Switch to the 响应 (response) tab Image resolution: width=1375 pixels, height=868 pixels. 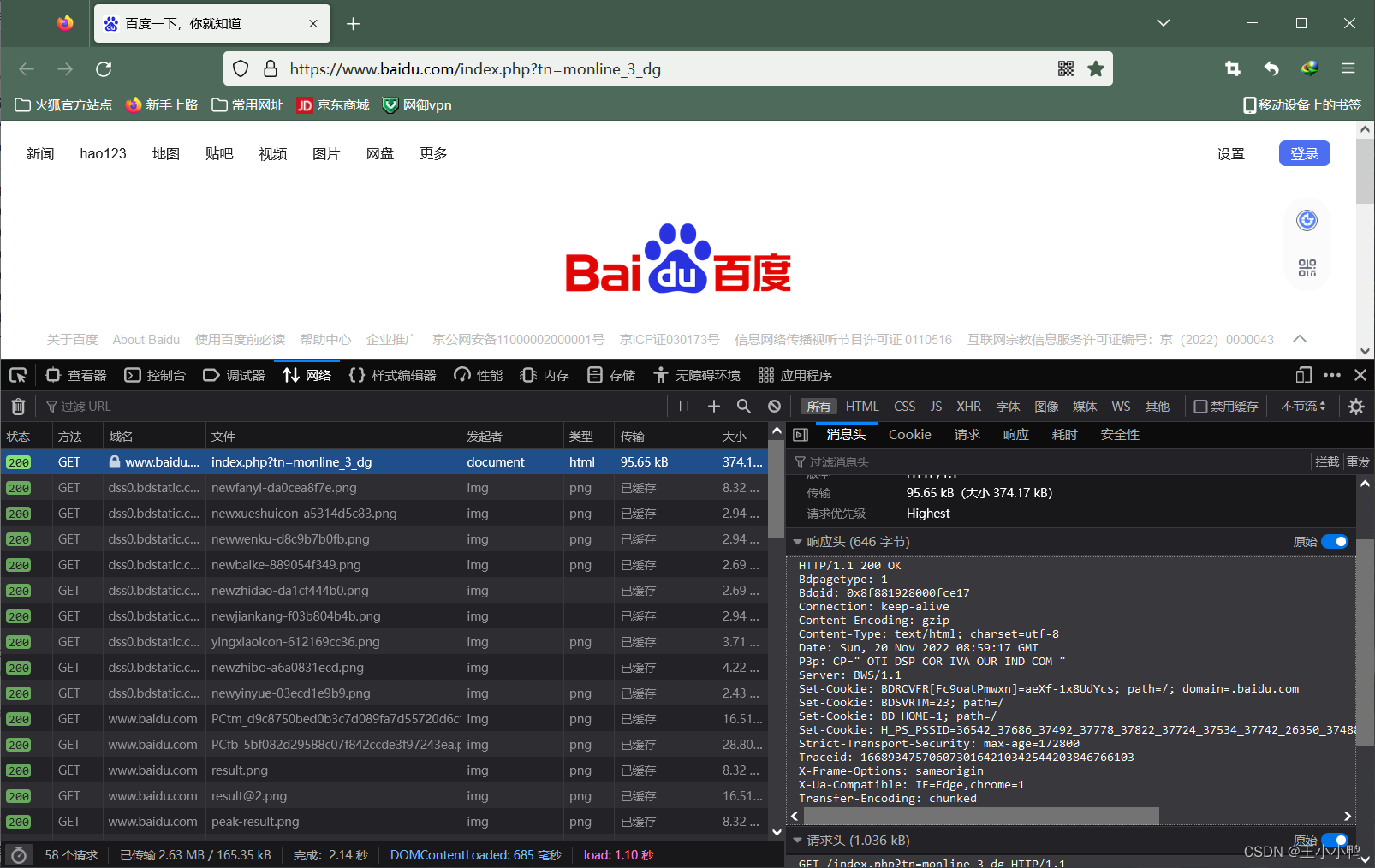[1015, 435]
